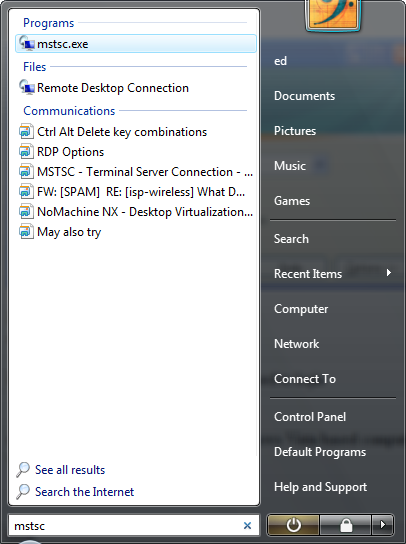
Task: Select the Files group header
Action: coord(34,67)
